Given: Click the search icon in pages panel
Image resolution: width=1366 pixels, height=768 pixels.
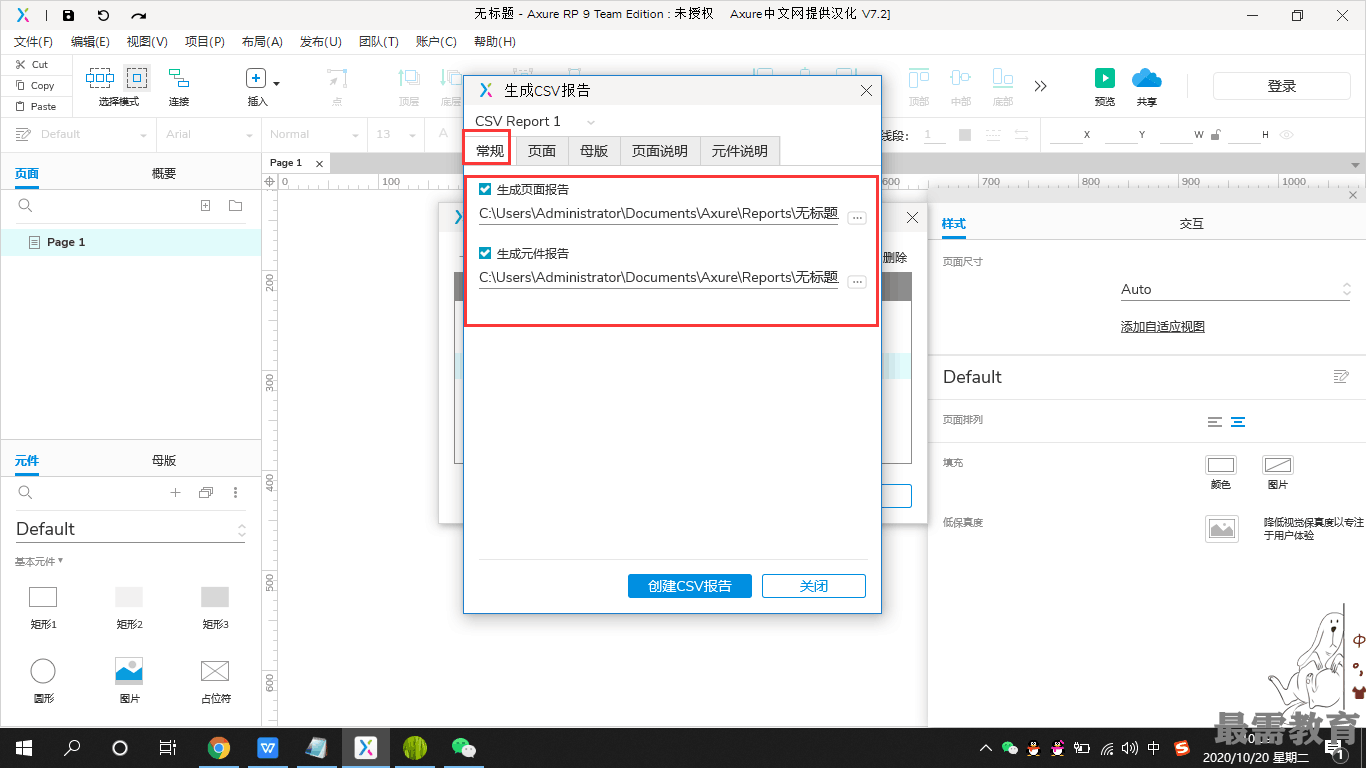Looking at the screenshot, I should tap(26, 206).
